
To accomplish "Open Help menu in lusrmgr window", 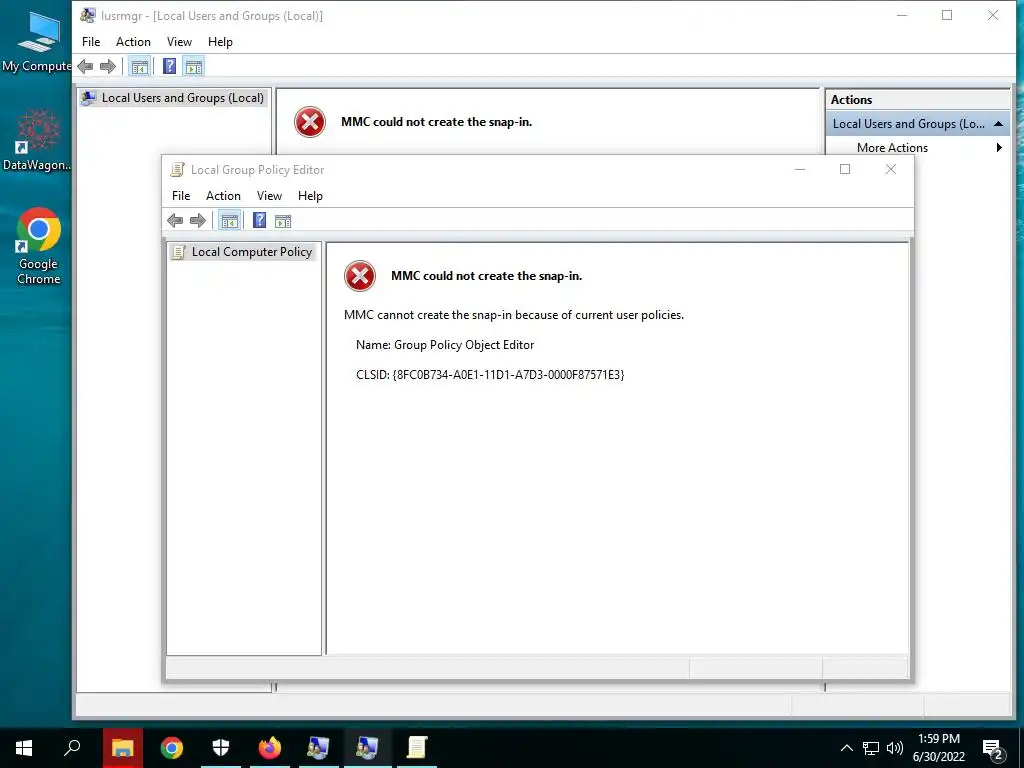I will coord(220,42).
